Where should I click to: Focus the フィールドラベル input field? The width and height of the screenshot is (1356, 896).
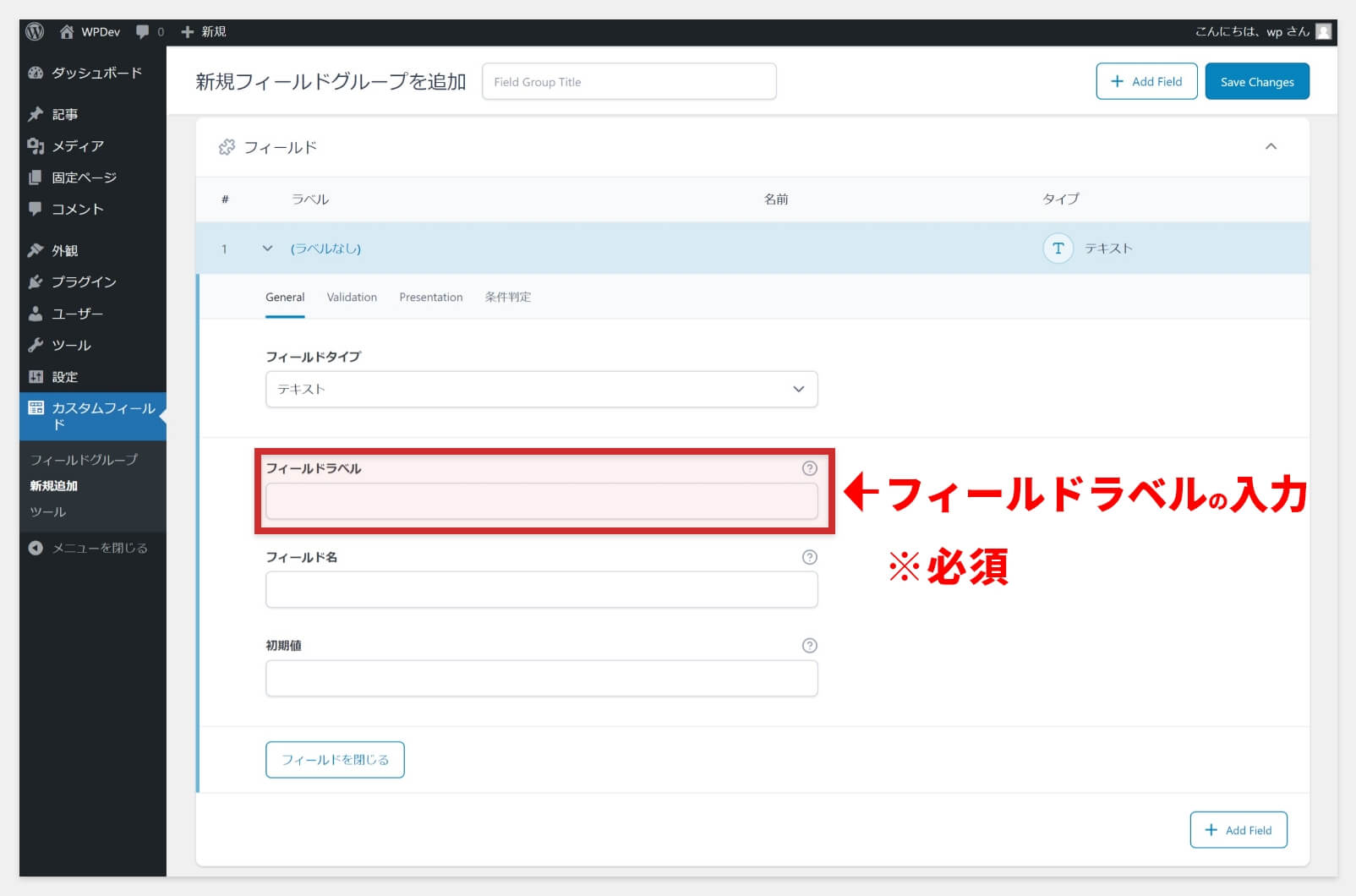542,500
